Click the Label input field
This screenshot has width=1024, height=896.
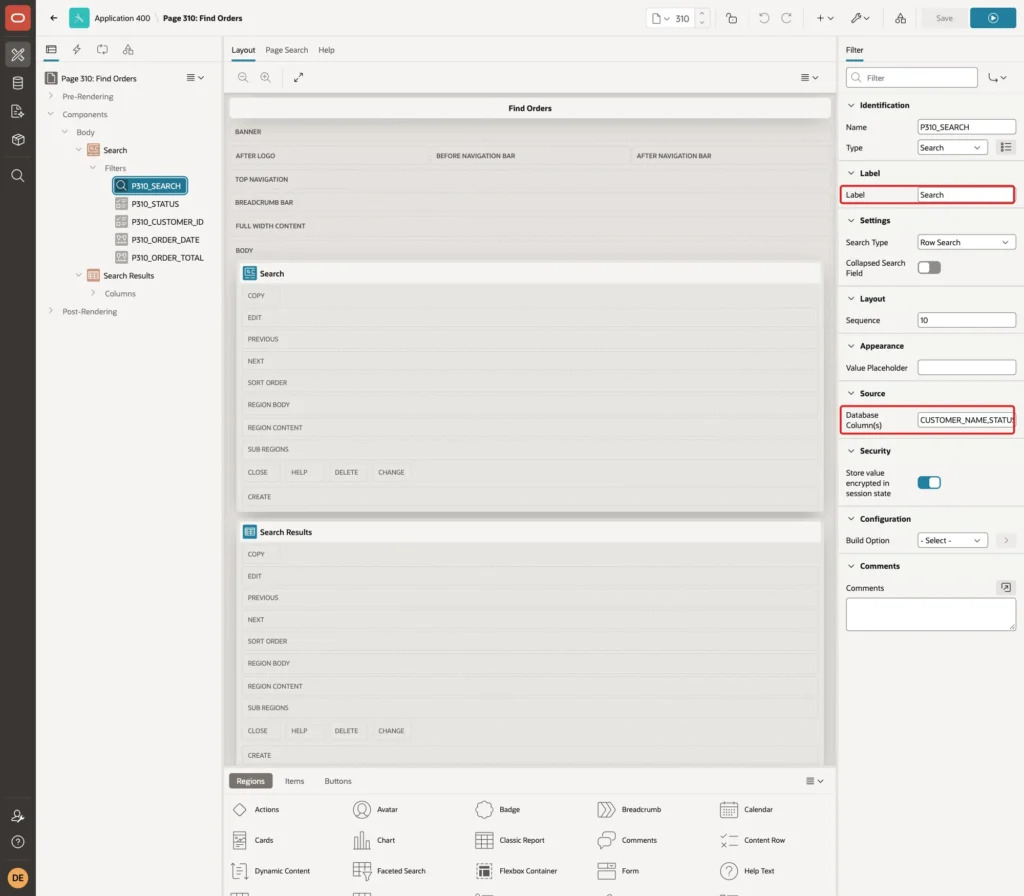967,195
